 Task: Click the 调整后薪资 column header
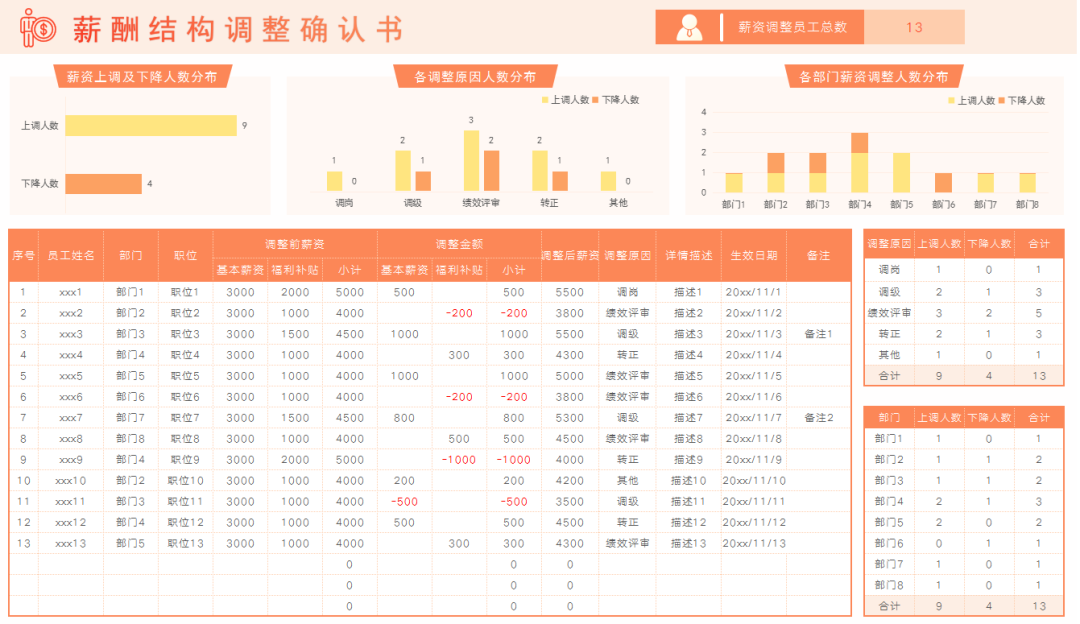(569, 256)
